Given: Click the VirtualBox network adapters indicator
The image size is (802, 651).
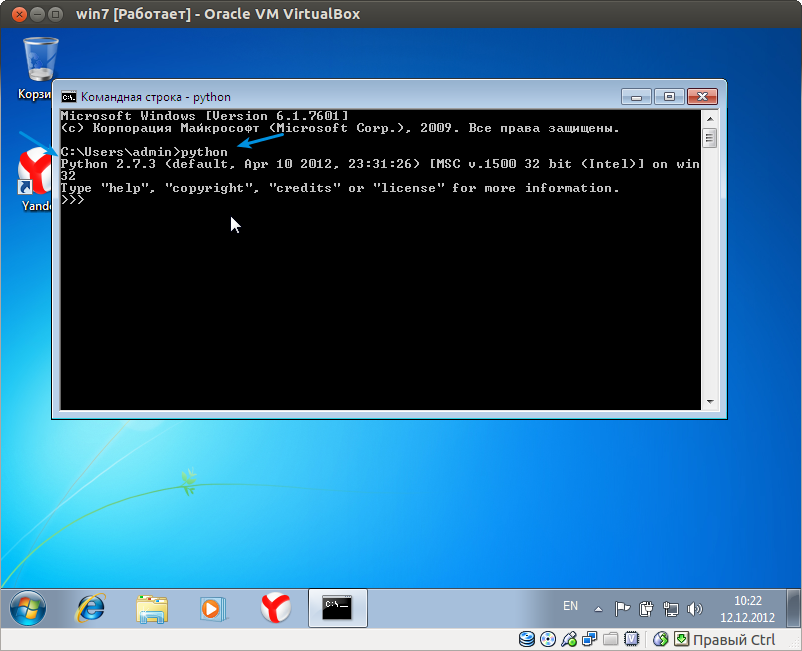Looking at the screenshot, I should [590, 639].
